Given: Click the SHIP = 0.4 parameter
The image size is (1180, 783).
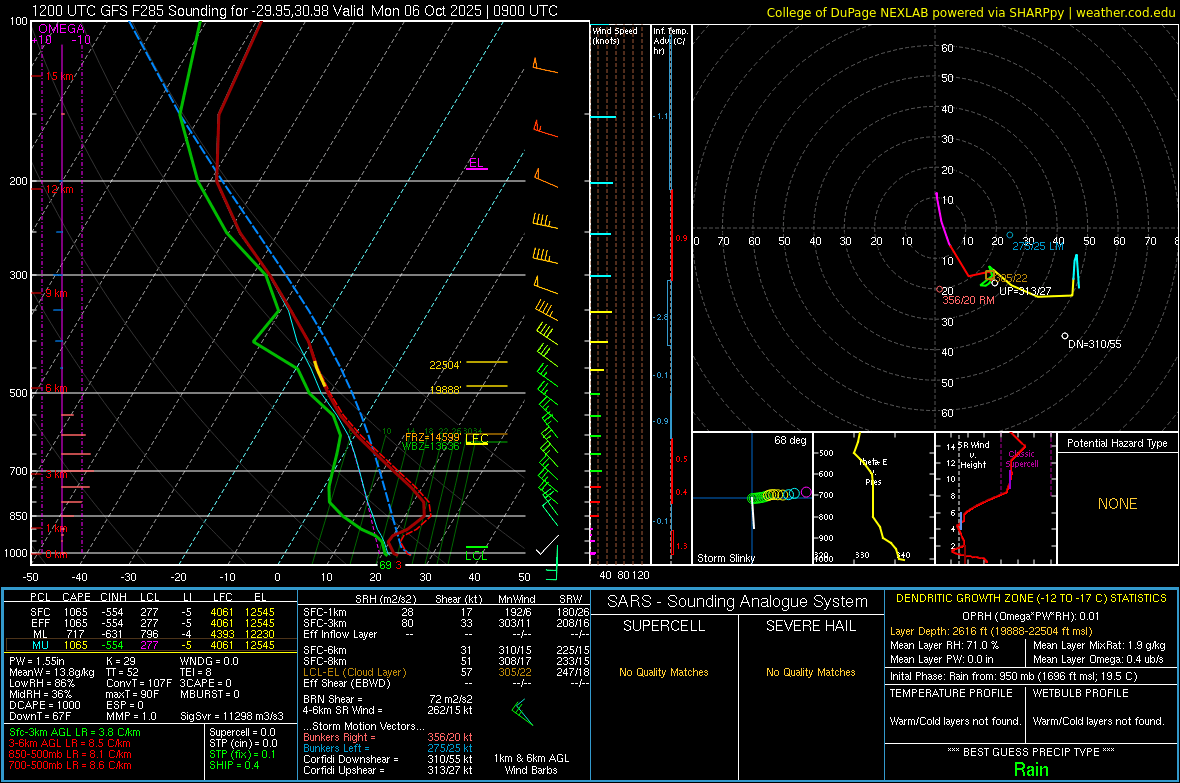Looking at the screenshot, I should point(234,766).
